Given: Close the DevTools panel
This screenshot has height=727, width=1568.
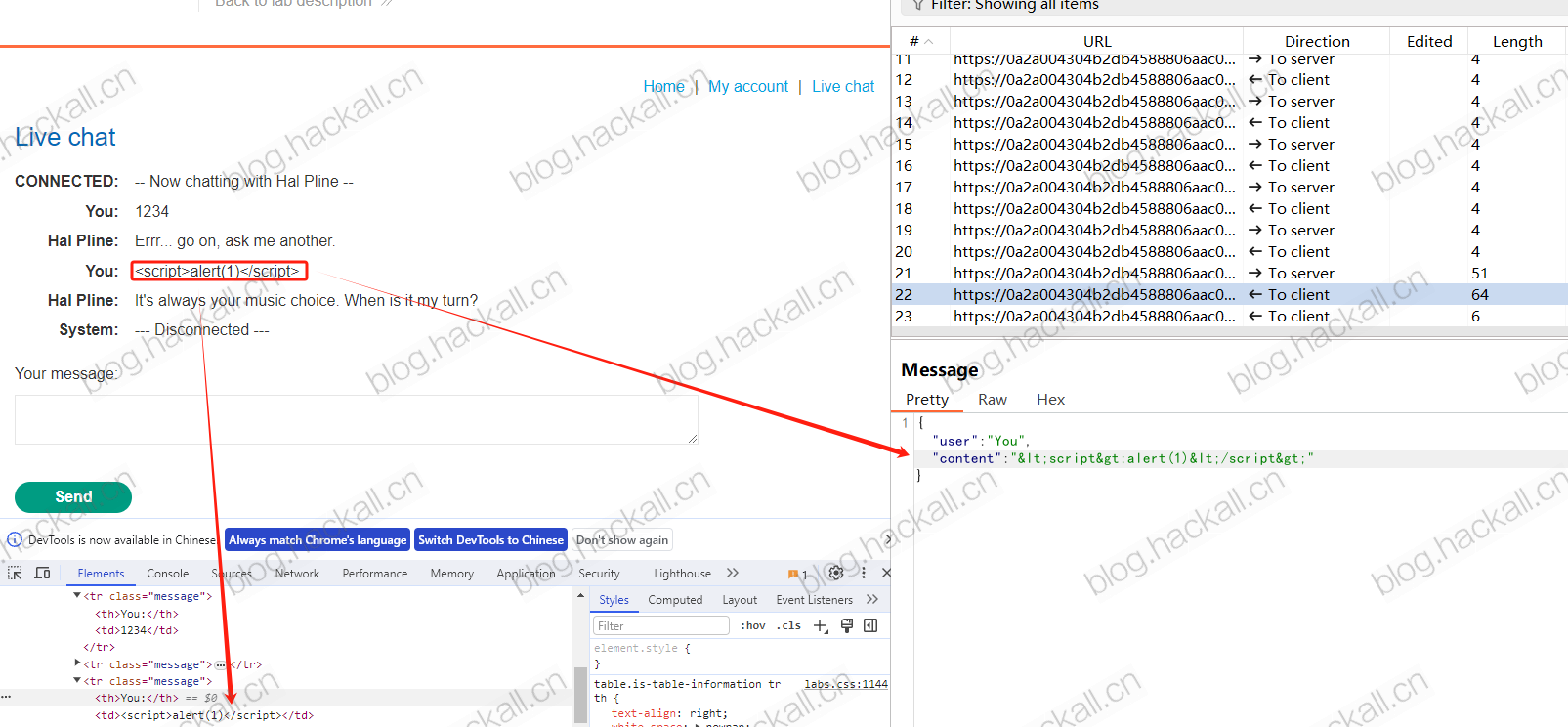Looking at the screenshot, I should 886,573.
